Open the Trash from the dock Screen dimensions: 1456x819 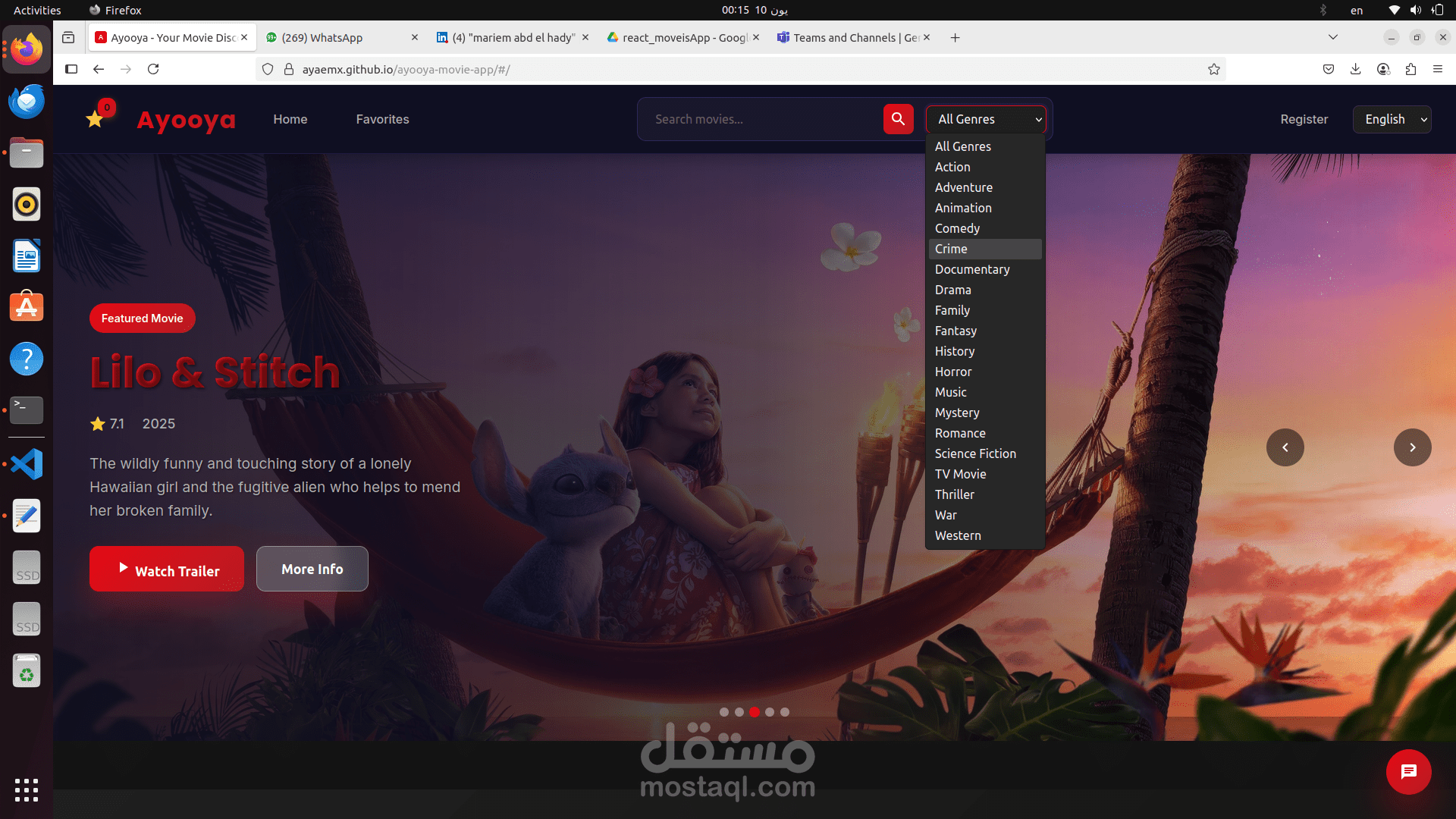point(27,671)
